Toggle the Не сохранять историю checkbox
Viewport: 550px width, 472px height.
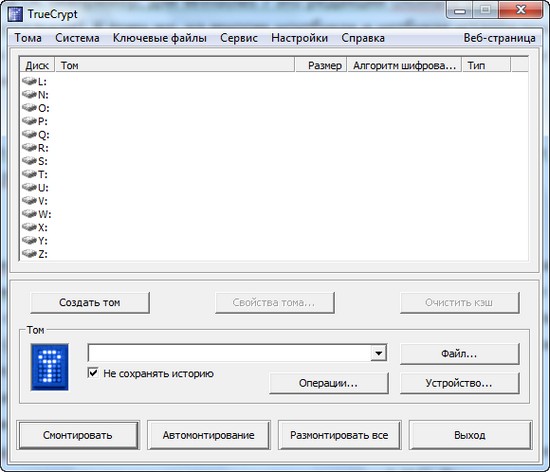93,373
